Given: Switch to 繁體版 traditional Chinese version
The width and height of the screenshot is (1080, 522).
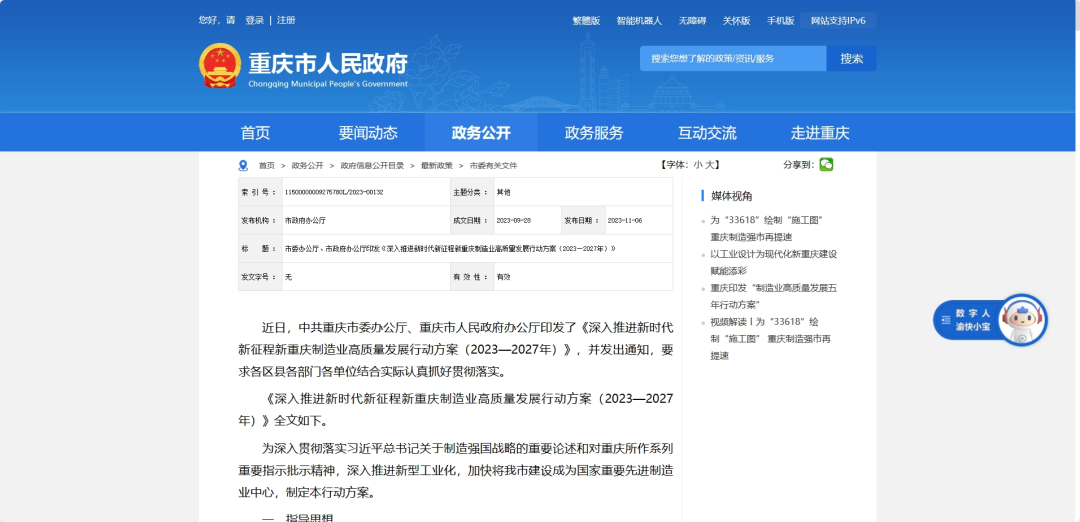Looking at the screenshot, I should (x=586, y=21).
